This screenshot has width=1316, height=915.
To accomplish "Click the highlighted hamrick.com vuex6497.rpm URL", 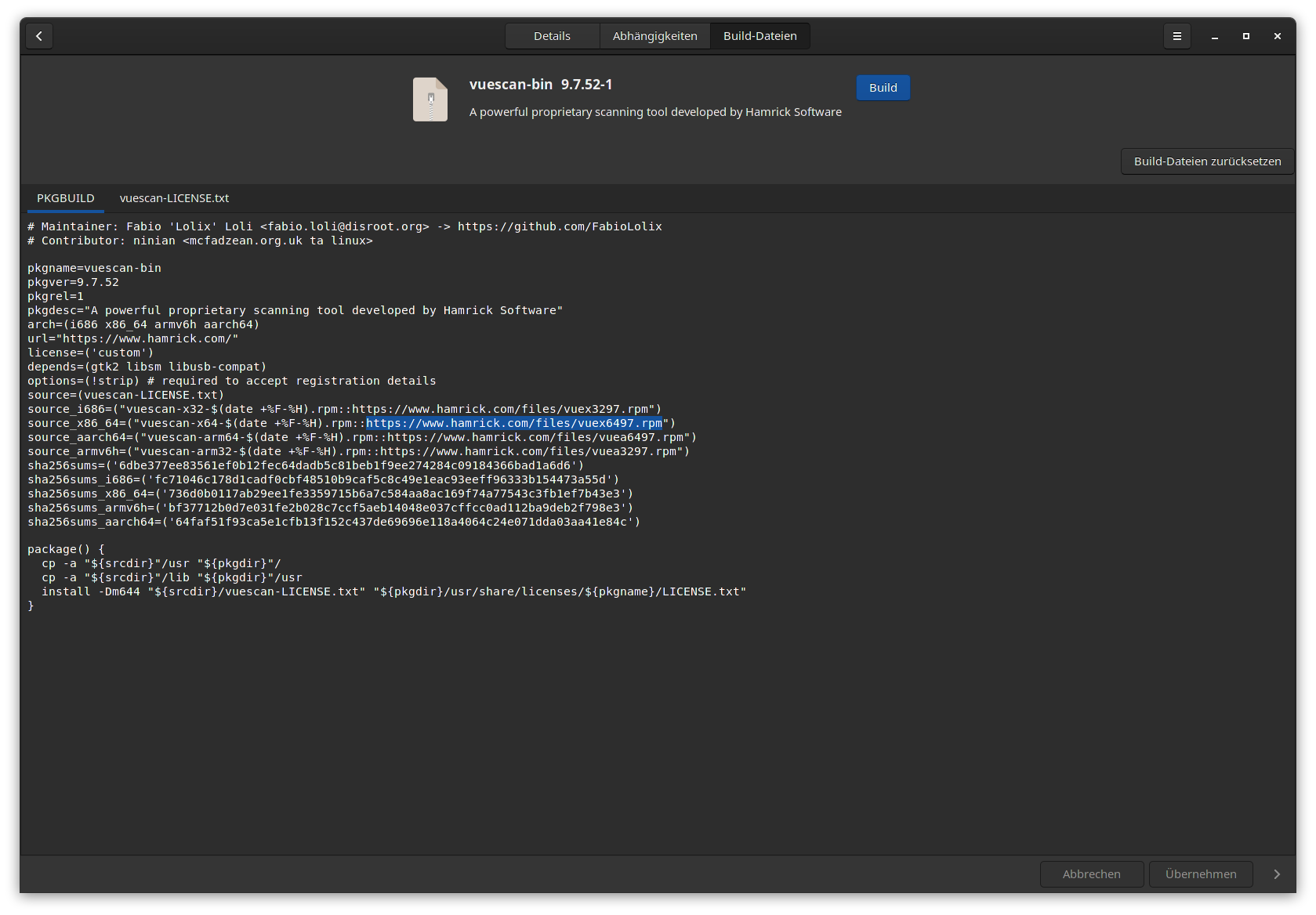I will (x=514, y=423).
